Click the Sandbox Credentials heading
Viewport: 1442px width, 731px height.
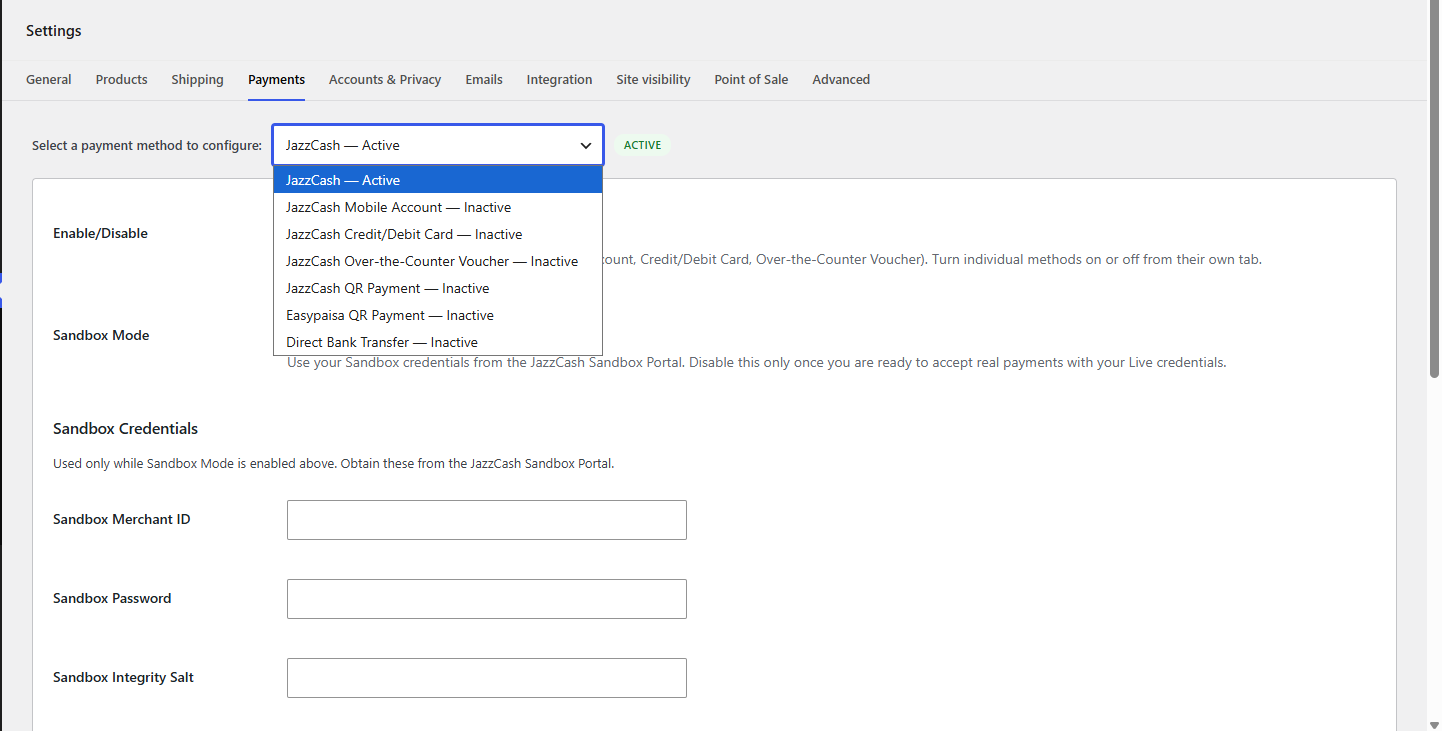point(125,428)
